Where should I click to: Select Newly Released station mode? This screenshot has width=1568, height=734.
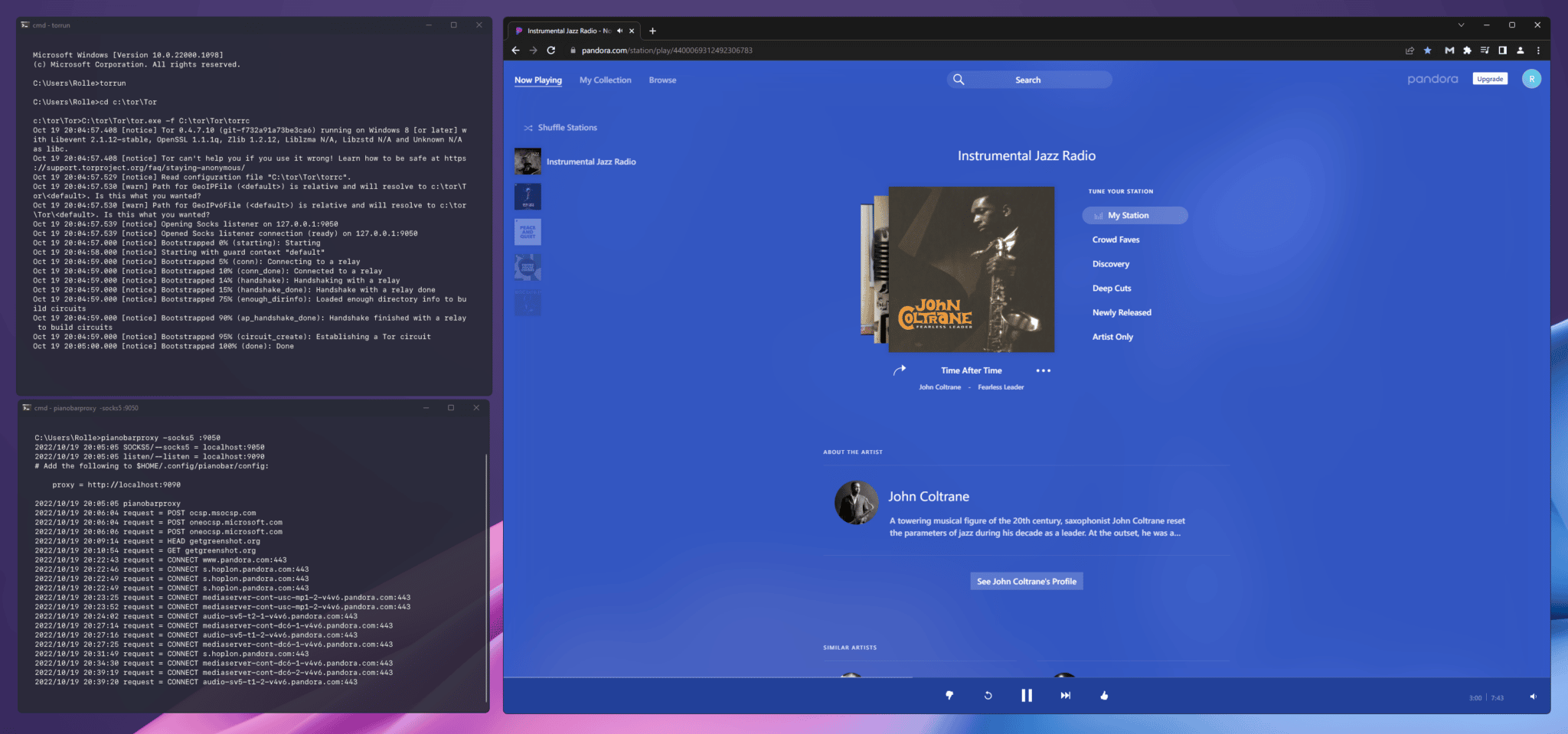1122,312
